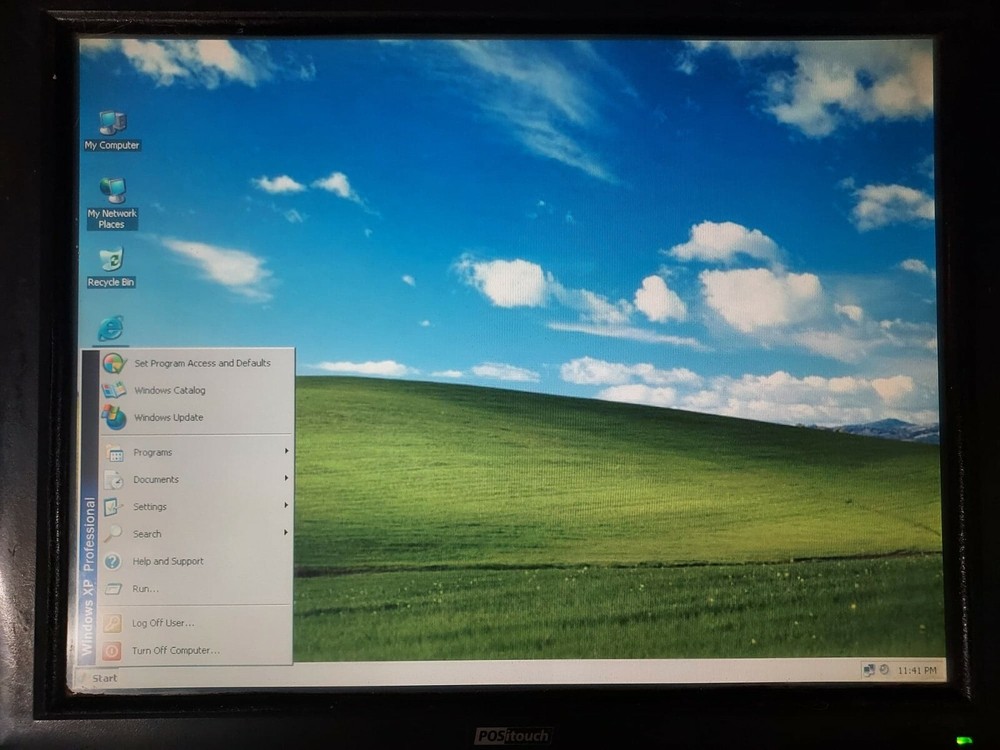
Task: Click the network connection tray icon
Action: (x=869, y=670)
